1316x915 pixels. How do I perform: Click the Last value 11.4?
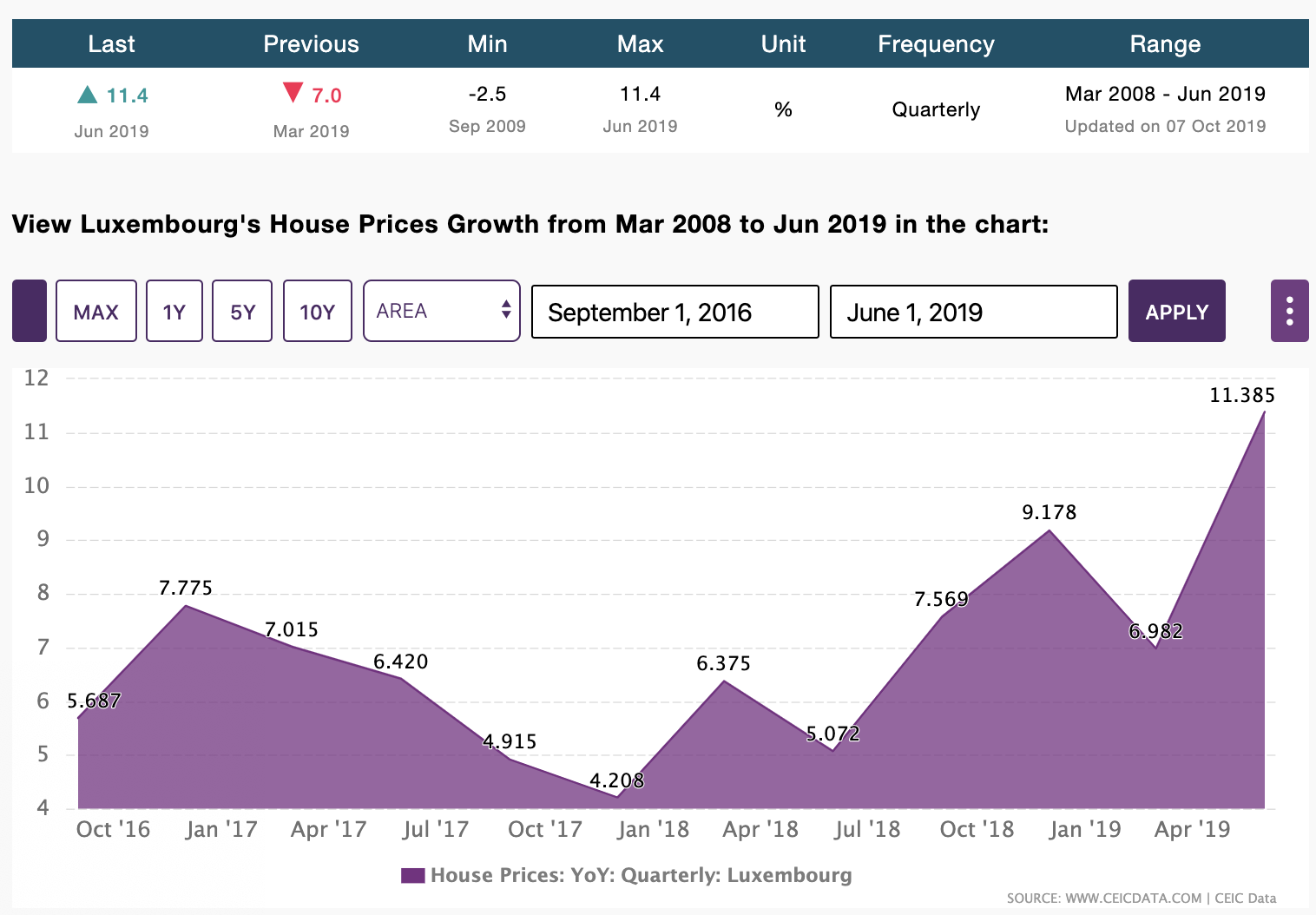click(127, 95)
